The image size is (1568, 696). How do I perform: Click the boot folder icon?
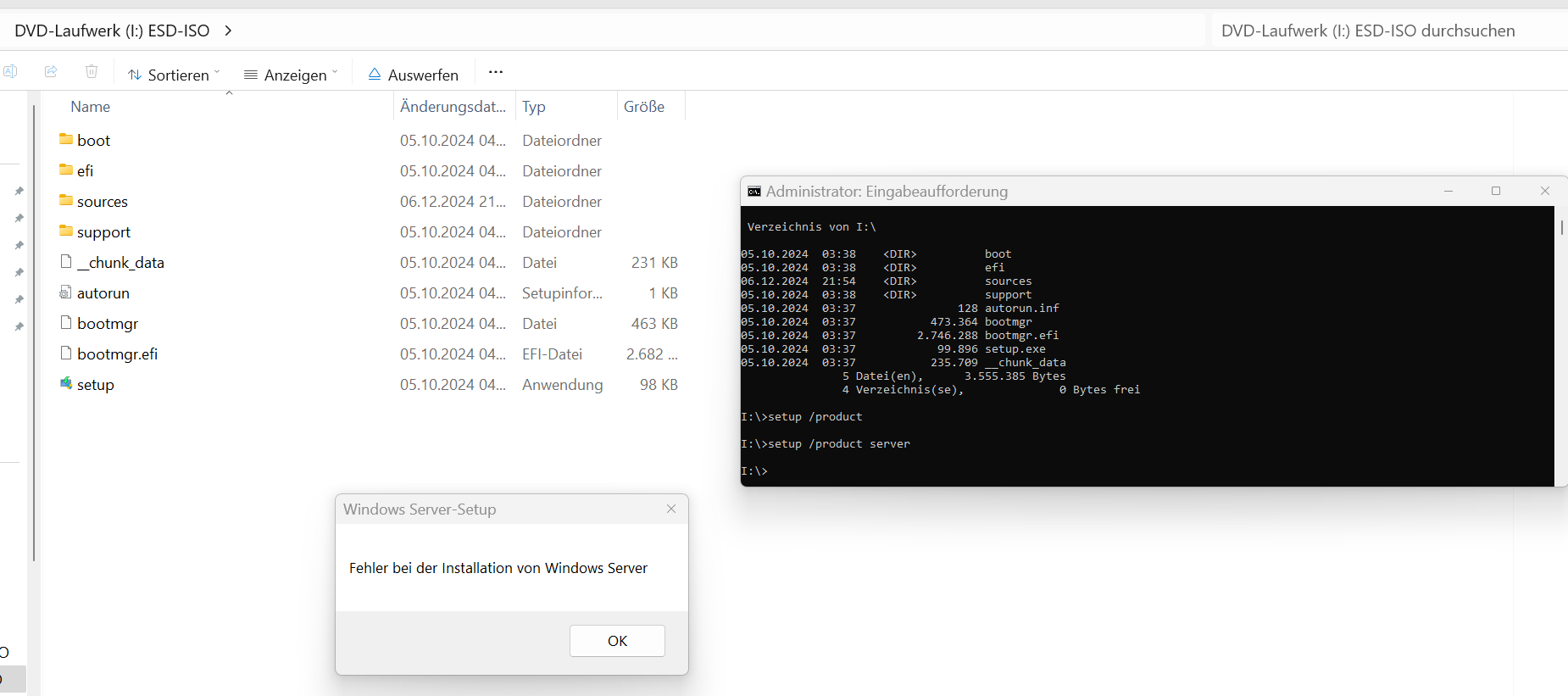click(66, 139)
